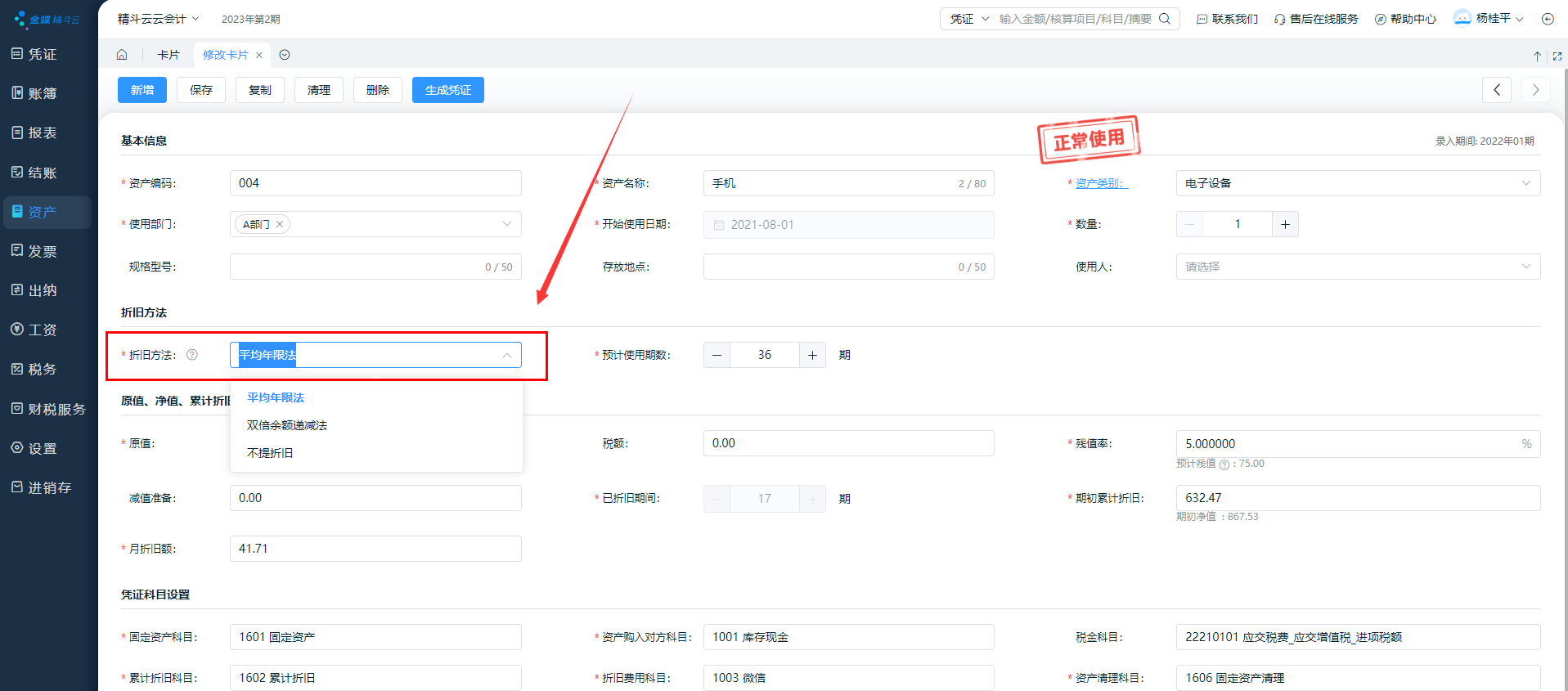Go to previous card arrow
The height and width of the screenshot is (691, 1568).
[1496, 90]
